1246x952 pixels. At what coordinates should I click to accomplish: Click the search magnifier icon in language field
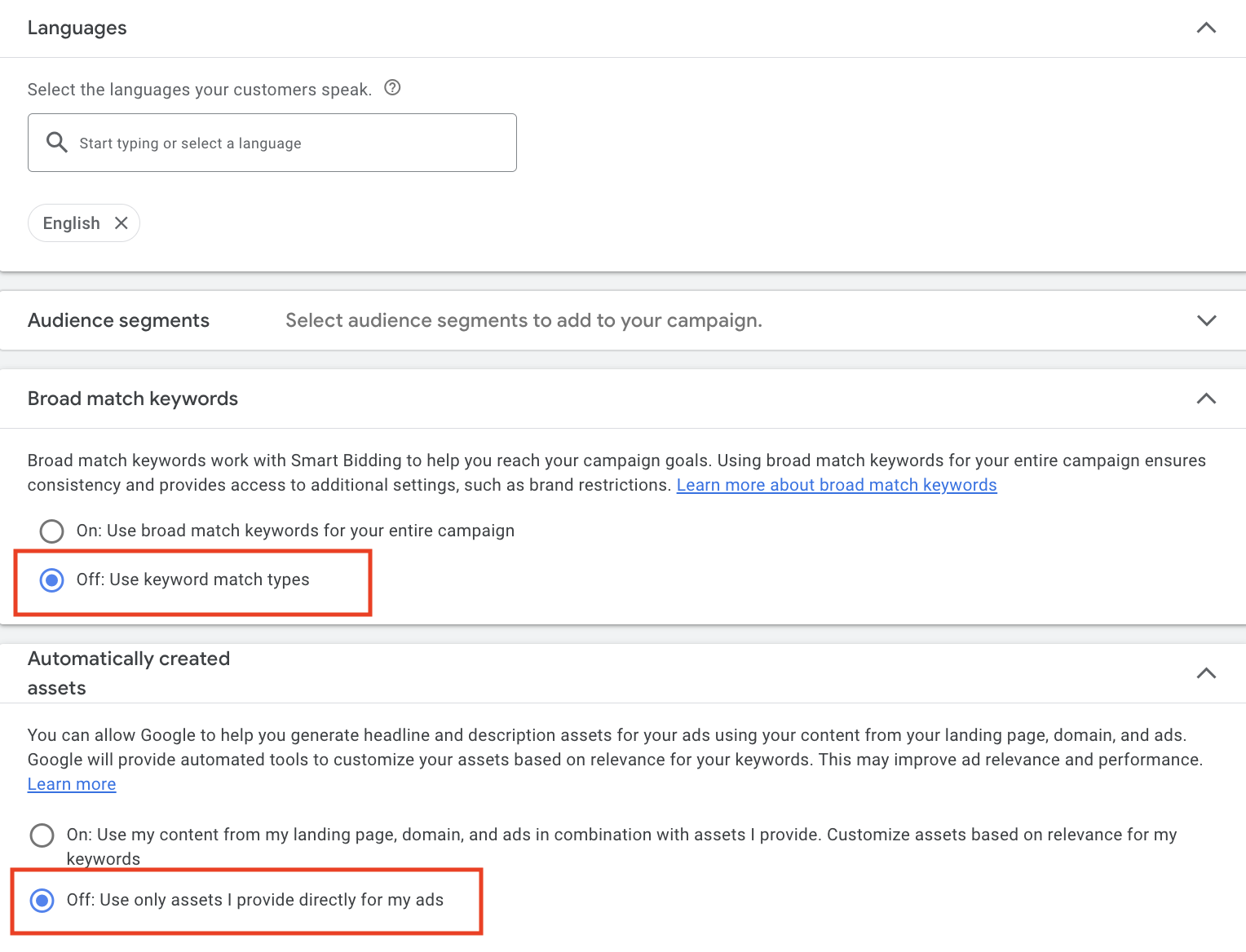[56, 143]
